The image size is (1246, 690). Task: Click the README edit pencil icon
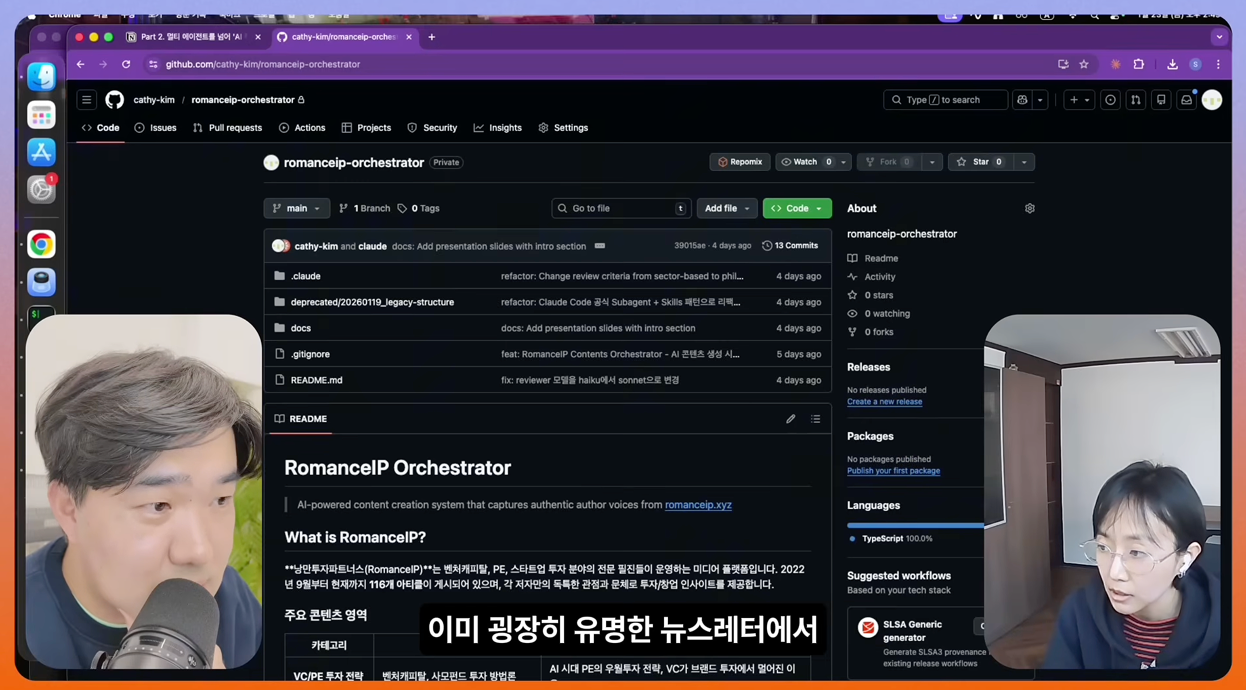[790, 418]
